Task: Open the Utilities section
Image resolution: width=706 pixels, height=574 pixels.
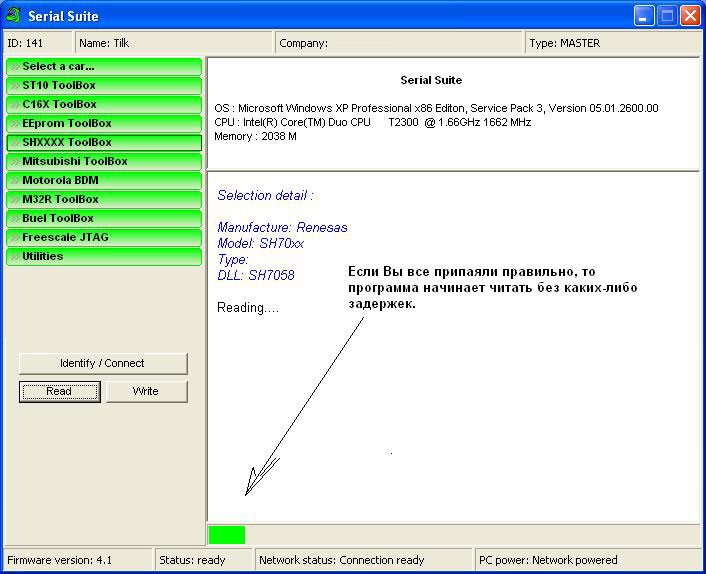Action: tap(104, 256)
